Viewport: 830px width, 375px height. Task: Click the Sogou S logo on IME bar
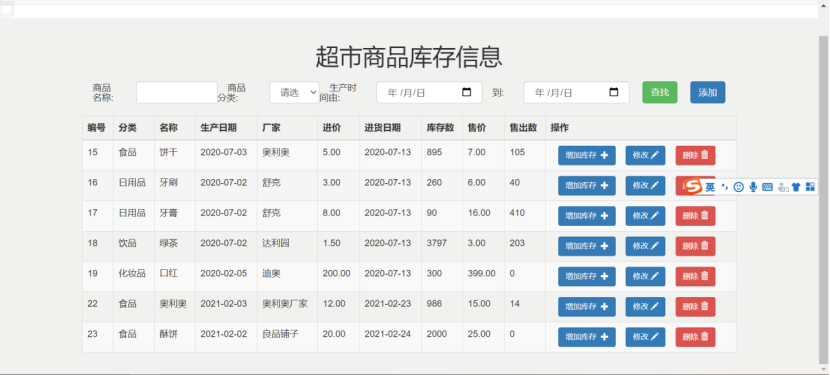(693, 187)
